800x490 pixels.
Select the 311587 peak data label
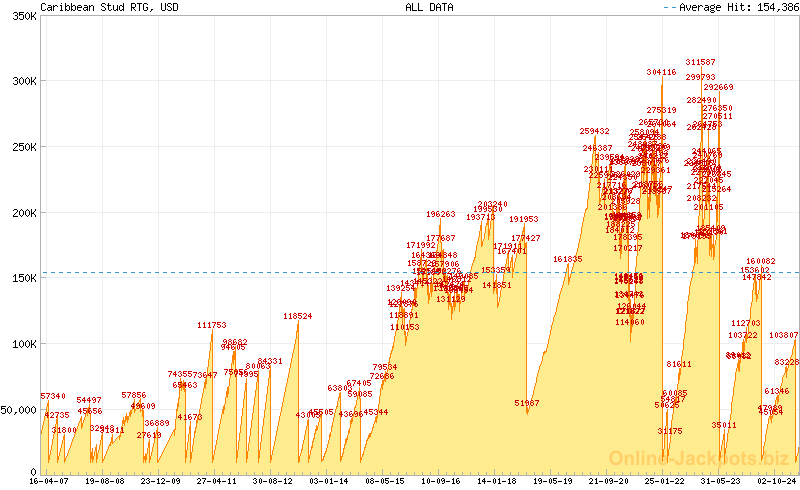coord(700,62)
